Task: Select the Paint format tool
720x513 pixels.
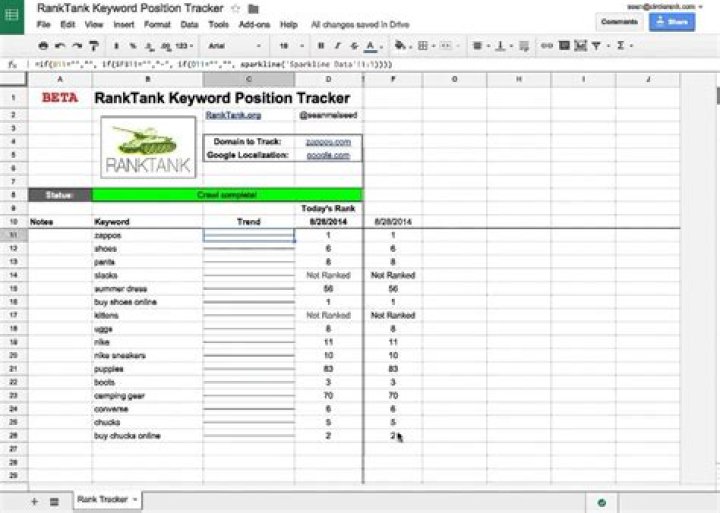Action: coord(94,45)
